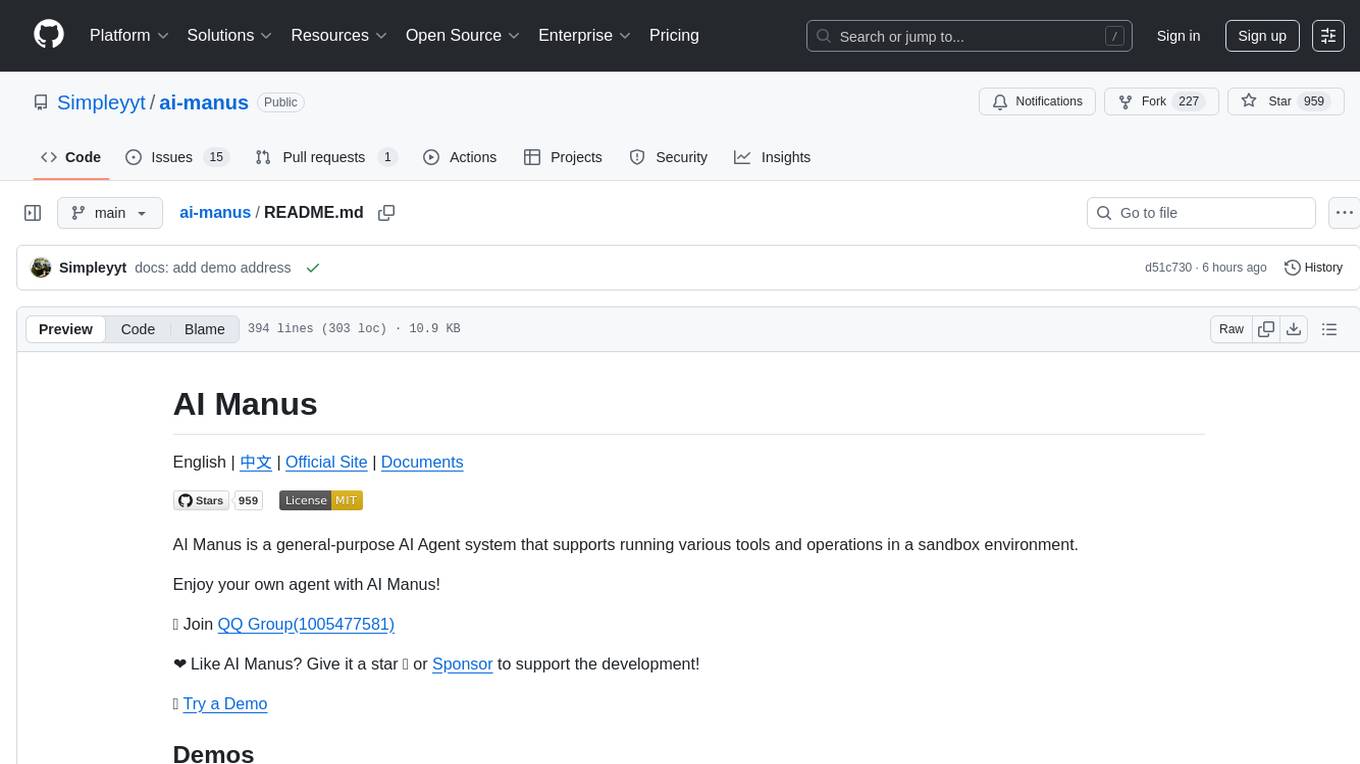Click the Notifications bell button
The height and width of the screenshot is (764, 1360).
pyautogui.click(x=1038, y=101)
